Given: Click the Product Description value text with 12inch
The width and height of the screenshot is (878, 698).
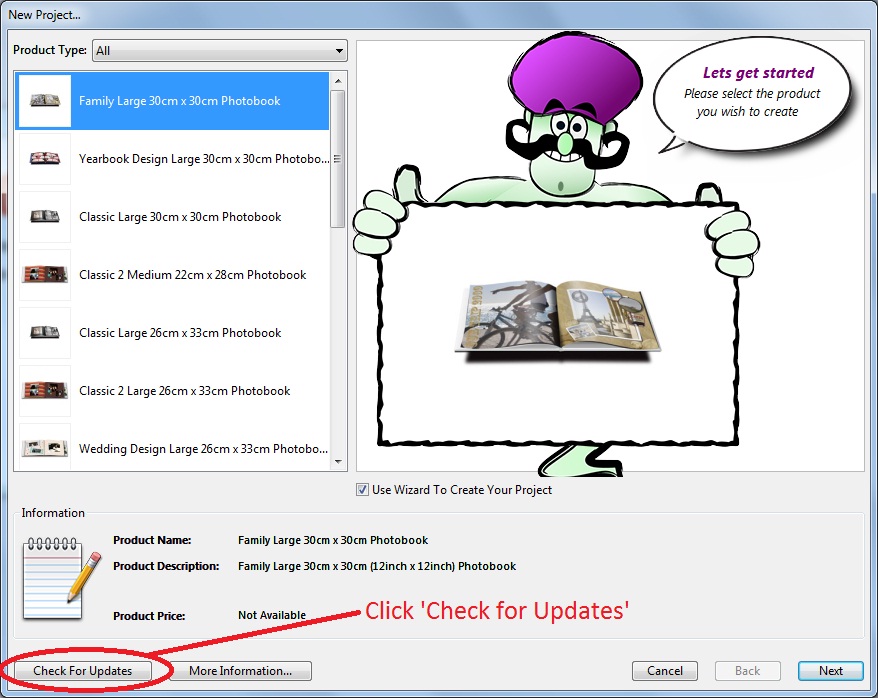Looking at the screenshot, I should [377, 566].
